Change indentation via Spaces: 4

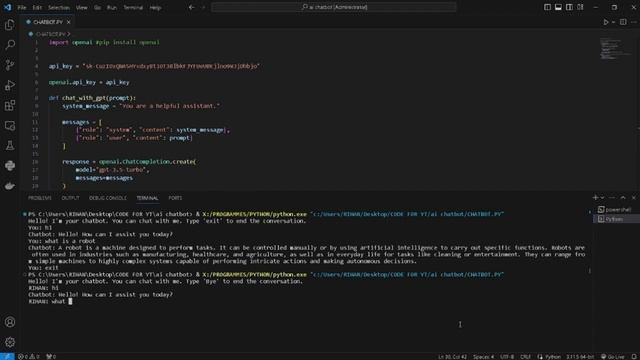[x=483, y=356]
